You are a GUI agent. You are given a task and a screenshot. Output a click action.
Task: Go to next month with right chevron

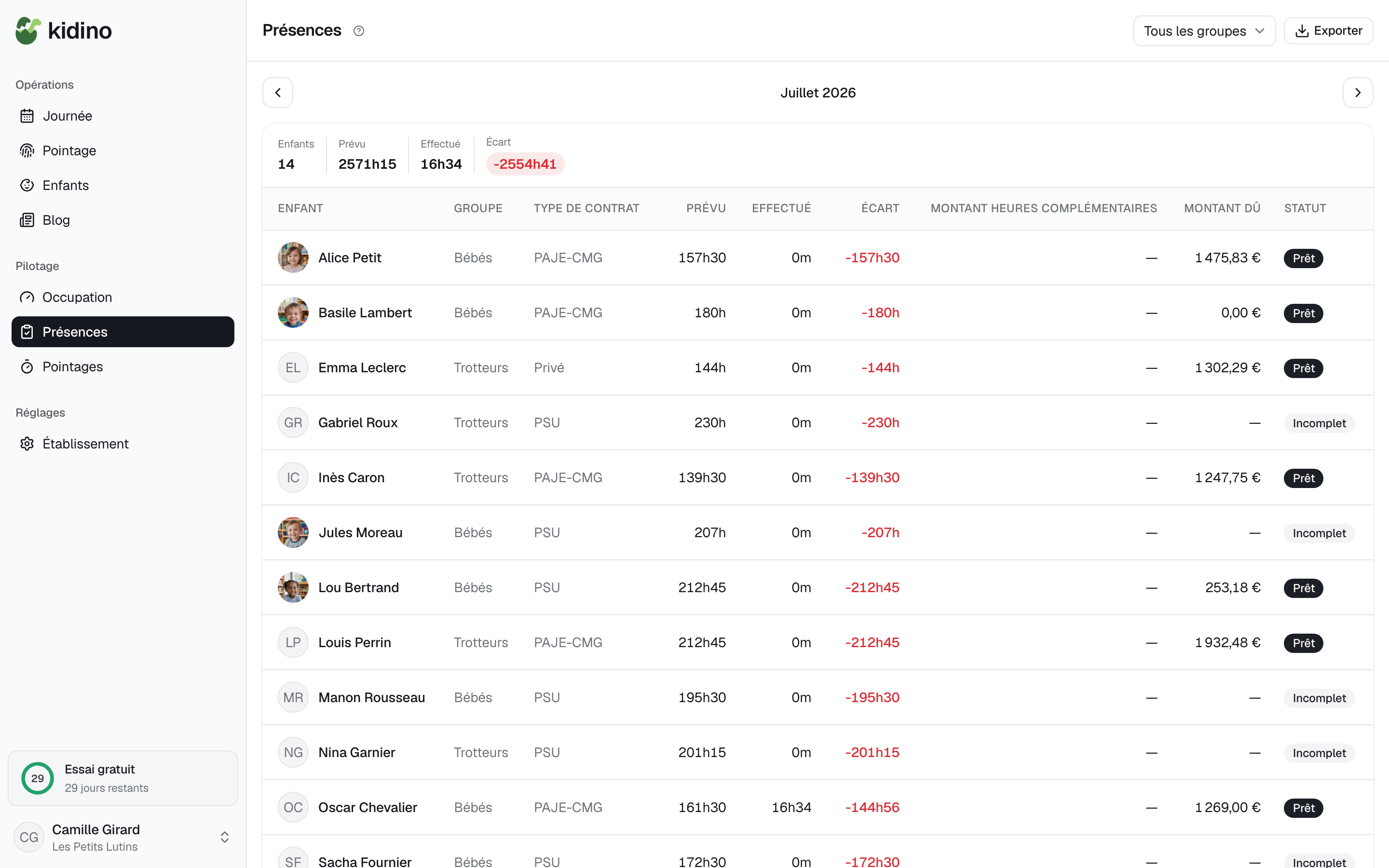click(x=1358, y=93)
